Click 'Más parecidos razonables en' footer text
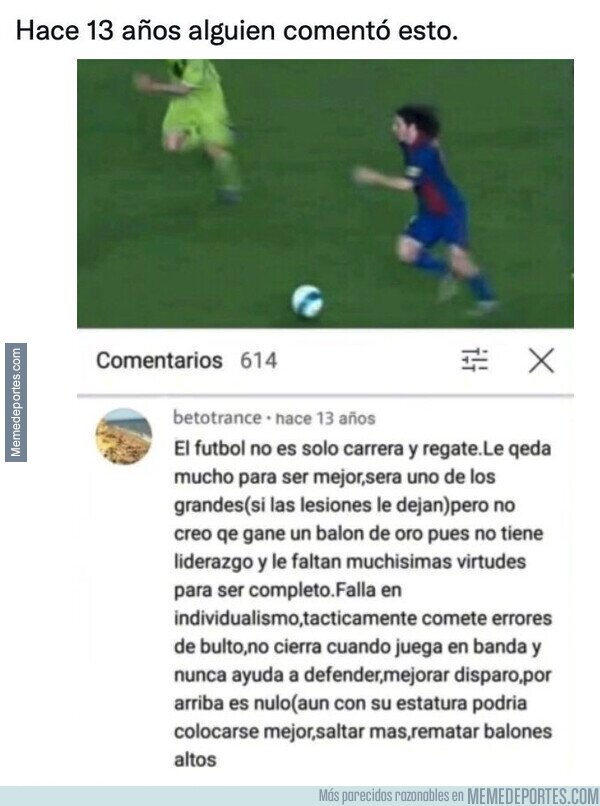This screenshot has width=600, height=806. 391,796
